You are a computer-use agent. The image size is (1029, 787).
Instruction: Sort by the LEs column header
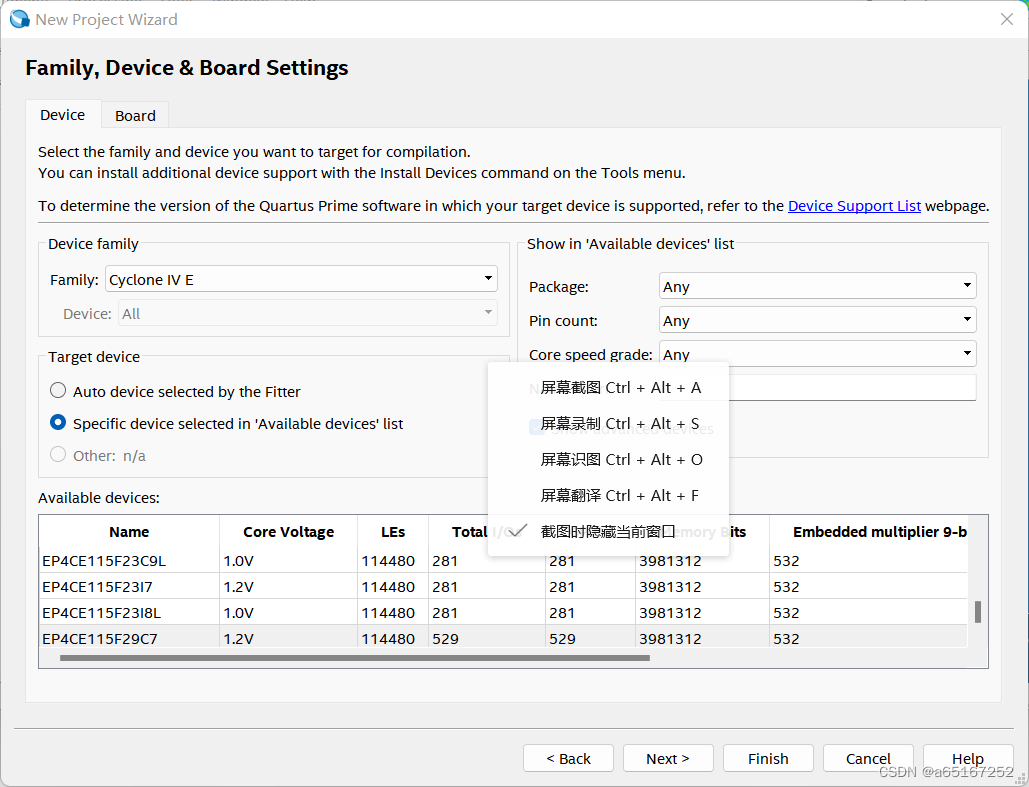pyautogui.click(x=392, y=532)
